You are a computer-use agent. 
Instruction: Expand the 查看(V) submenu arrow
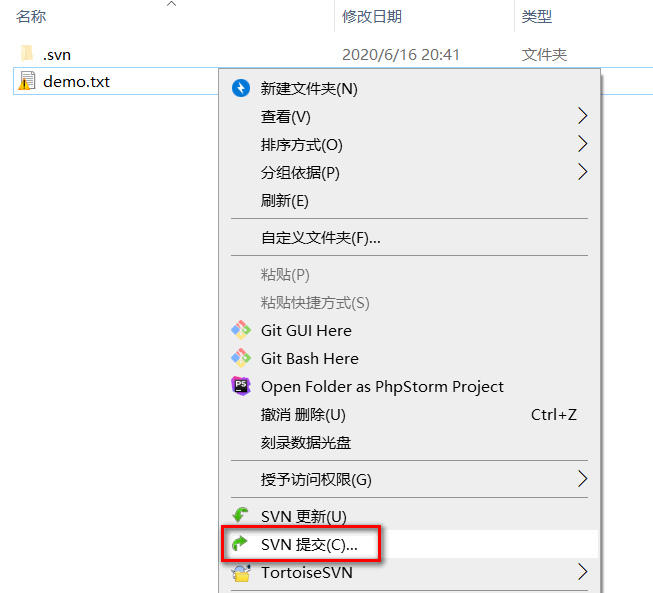(582, 116)
